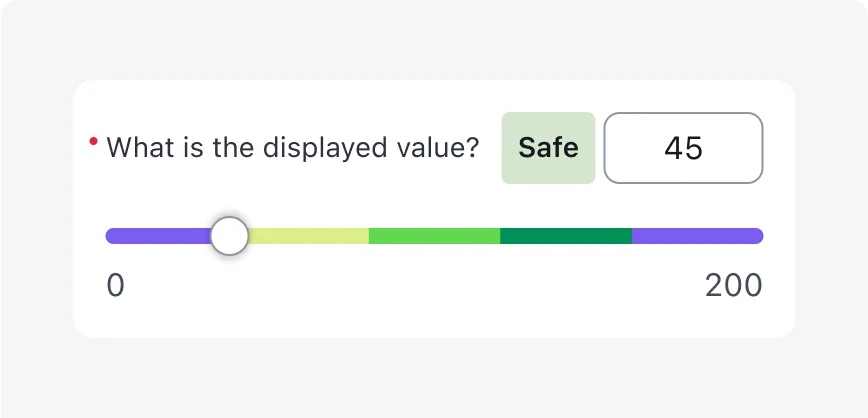
Task: Click the far left end of slider track
Action: click(x=110, y=236)
